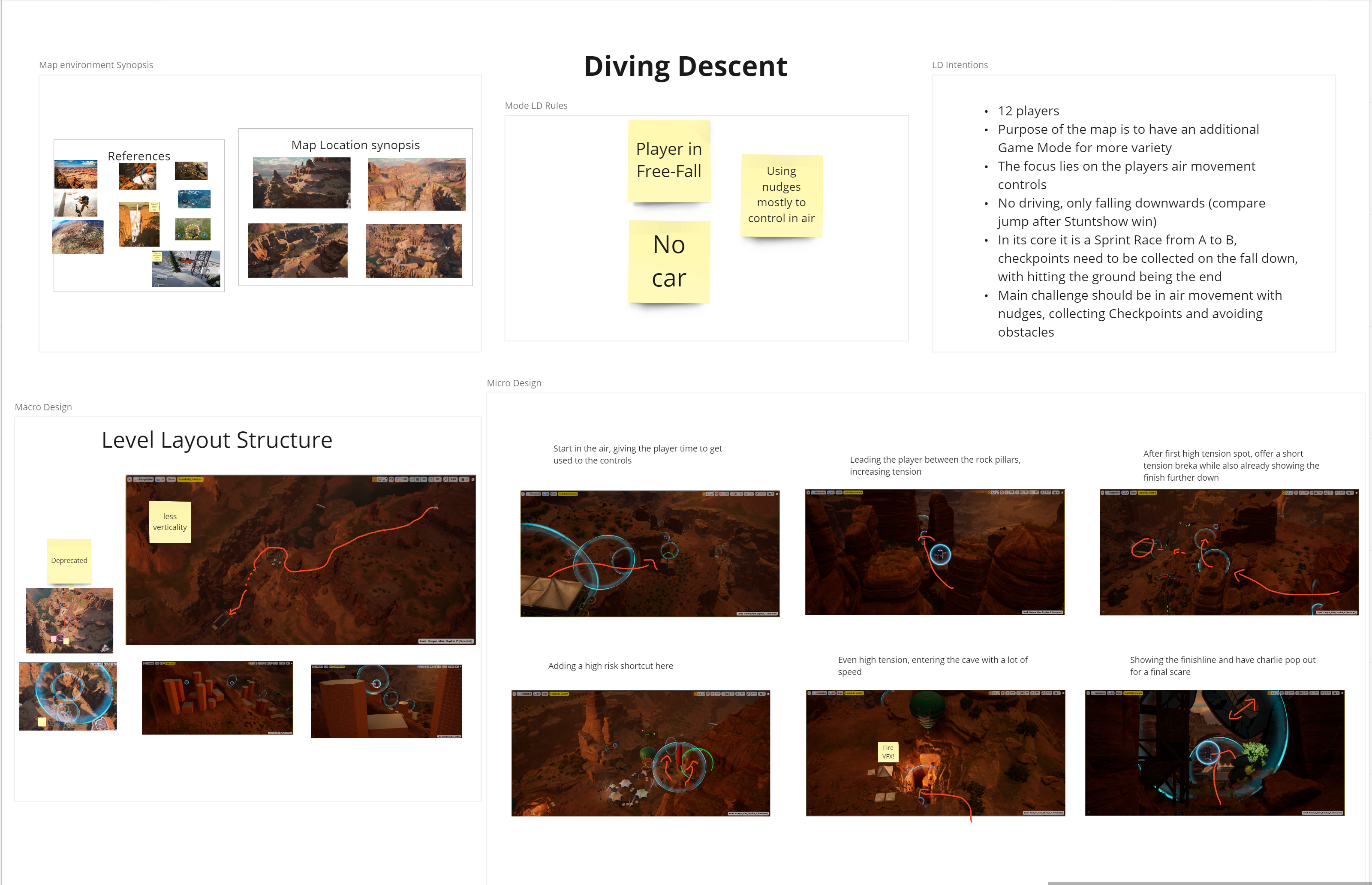
Task: Click world coordinate globe icon in Level Layout viewport
Action: click(391, 479)
